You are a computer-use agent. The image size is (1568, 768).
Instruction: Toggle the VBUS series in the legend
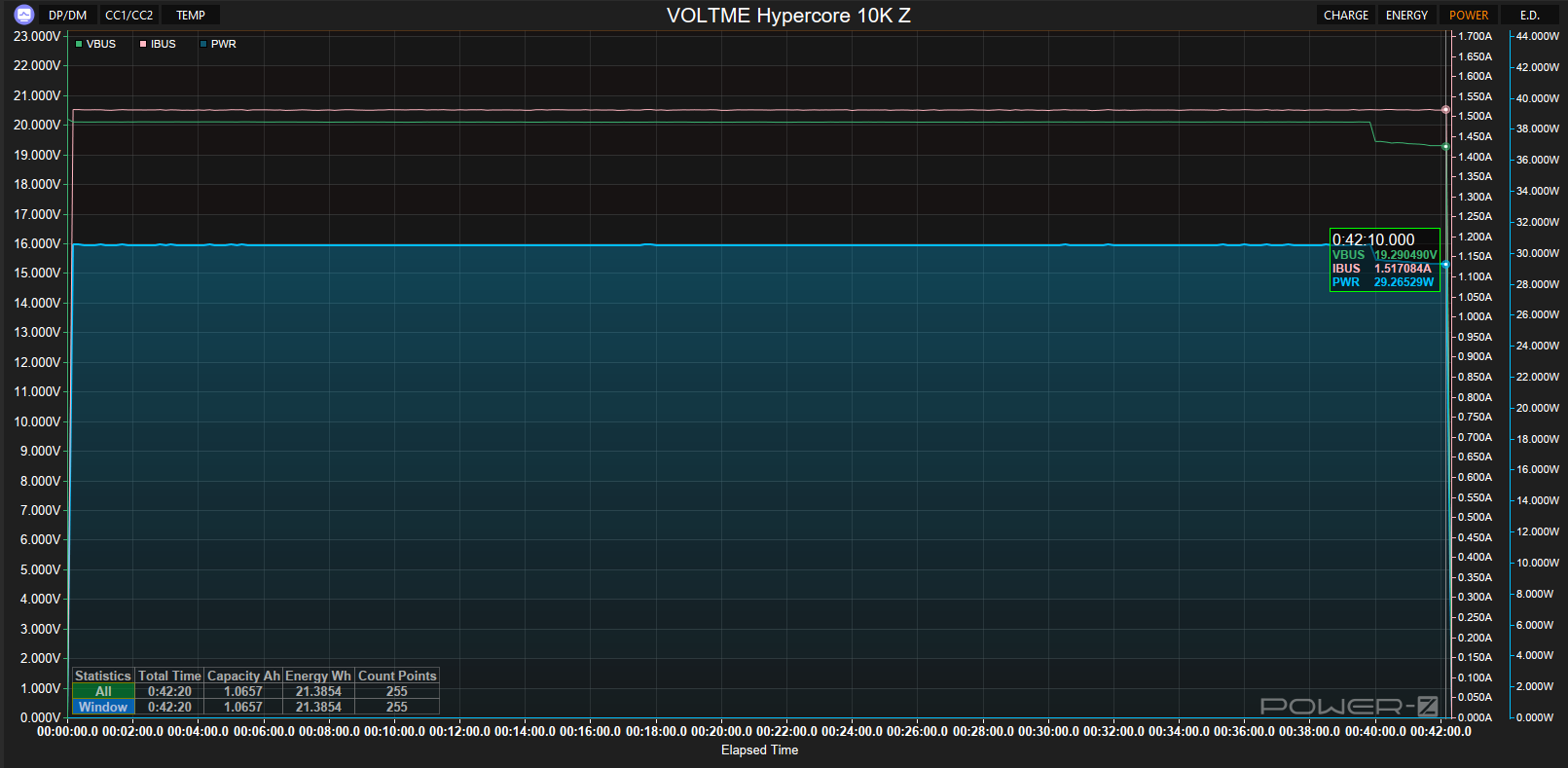tap(95, 44)
